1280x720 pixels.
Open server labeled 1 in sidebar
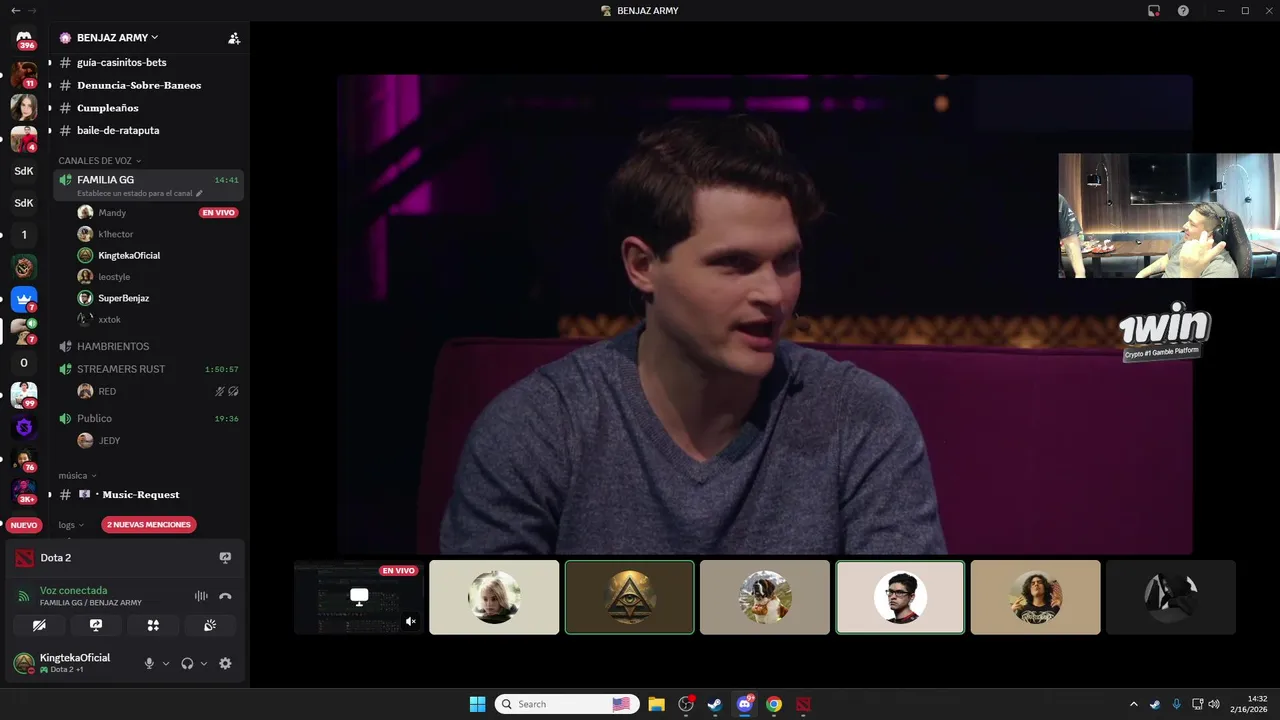click(24, 235)
